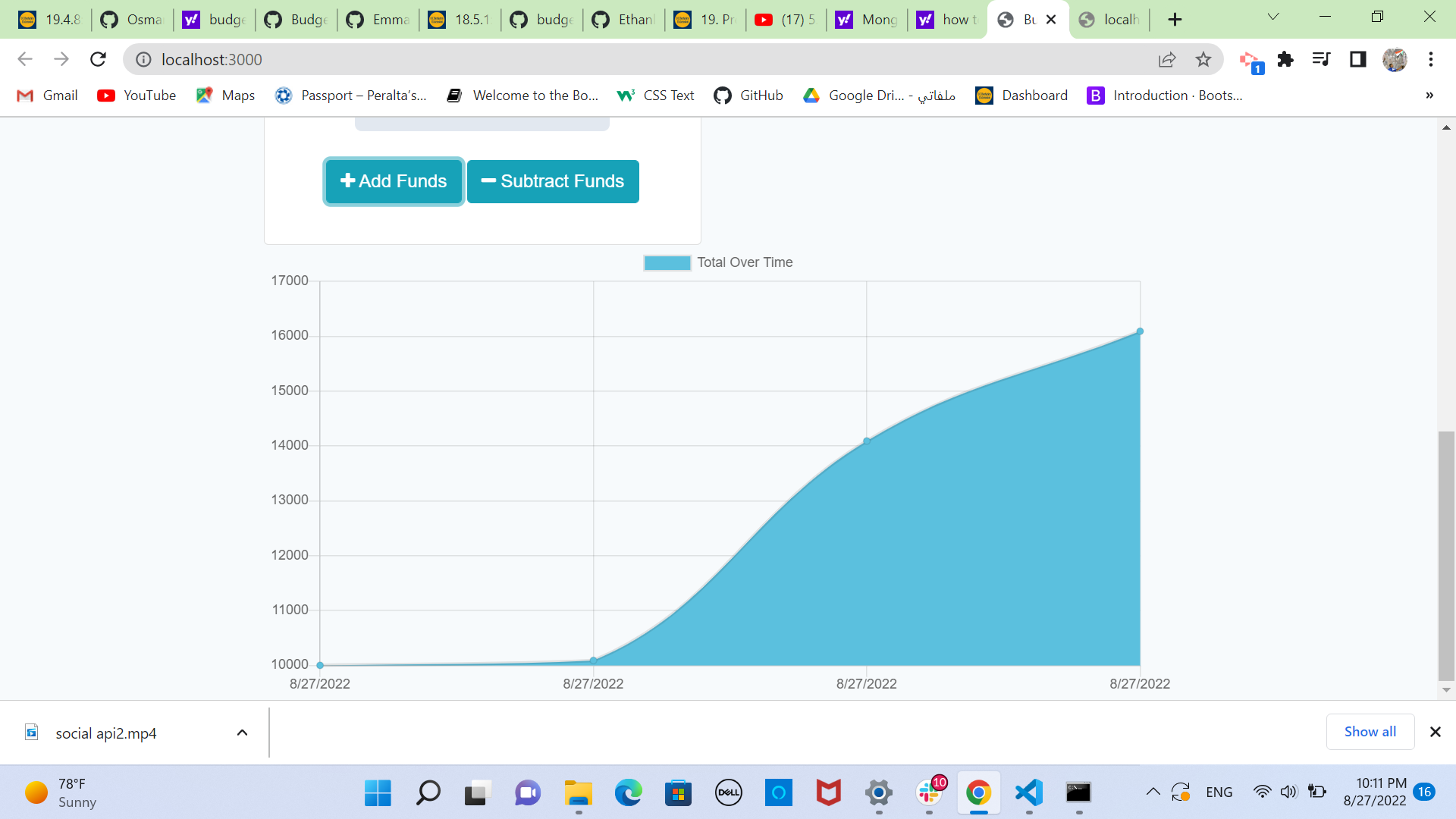This screenshot has height=819, width=1456.
Task: Toggle the Total Over Time dataset in legend
Action: click(x=717, y=262)
